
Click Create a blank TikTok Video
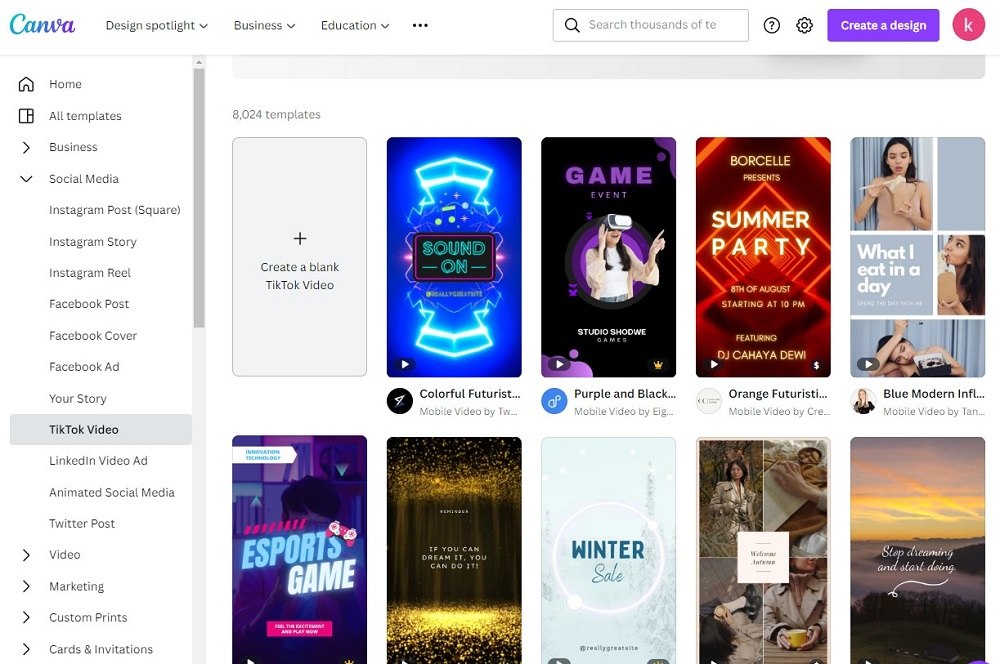coord(299,256)
